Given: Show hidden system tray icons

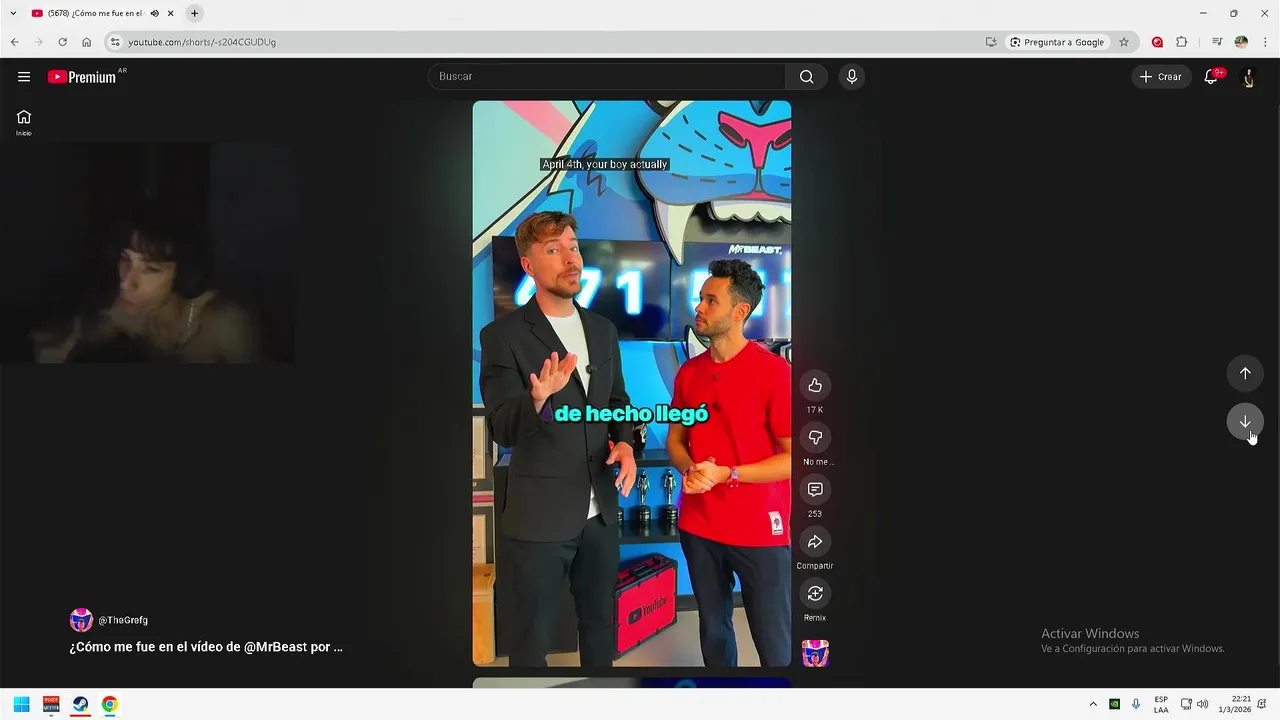Looking at the screenshot, I should (1092, 704).
